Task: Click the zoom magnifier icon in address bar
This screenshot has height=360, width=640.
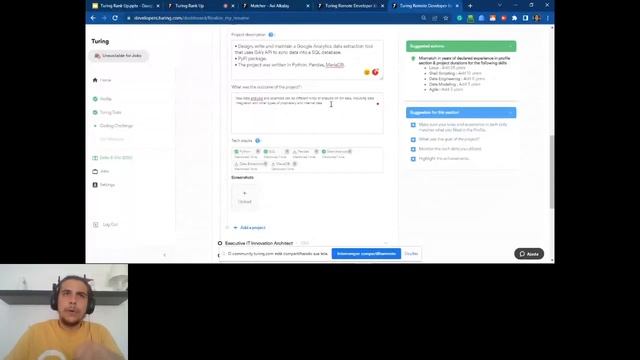Action: (x=424, y=18)
